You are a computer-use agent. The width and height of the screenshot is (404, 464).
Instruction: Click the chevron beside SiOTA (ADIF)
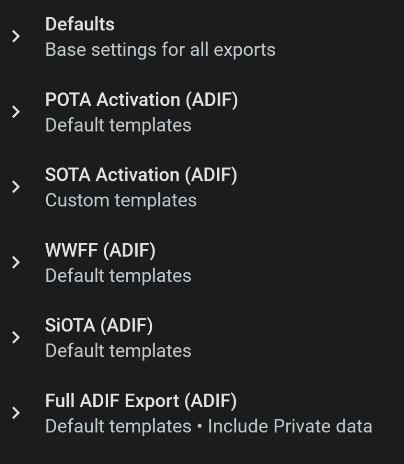point(16,338)
